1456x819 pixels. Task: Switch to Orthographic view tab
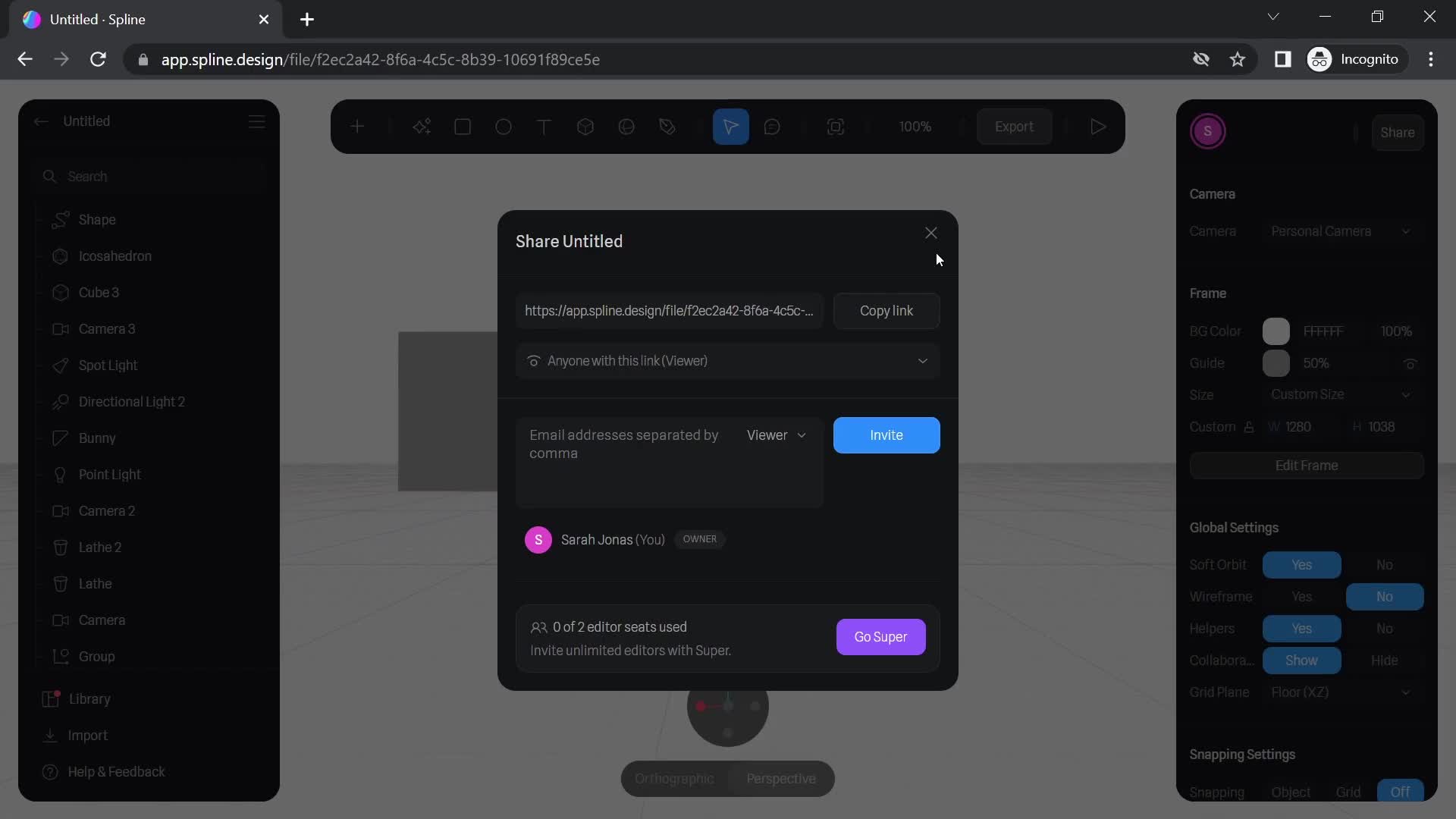click(675, 778)
